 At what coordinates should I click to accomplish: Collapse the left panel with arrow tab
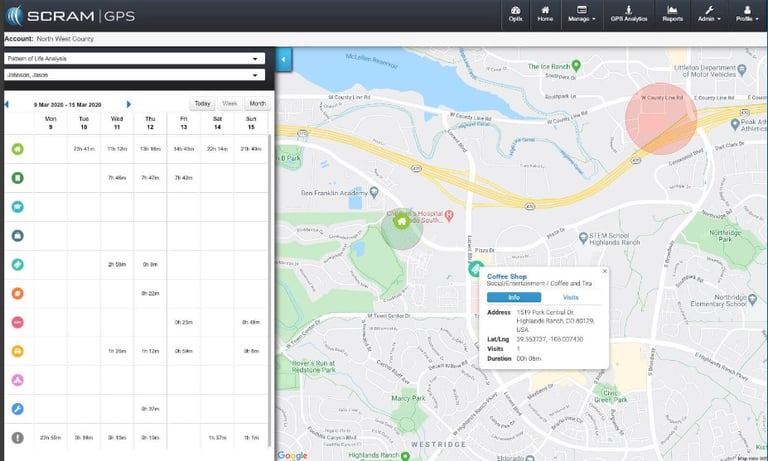click(284, 60)
